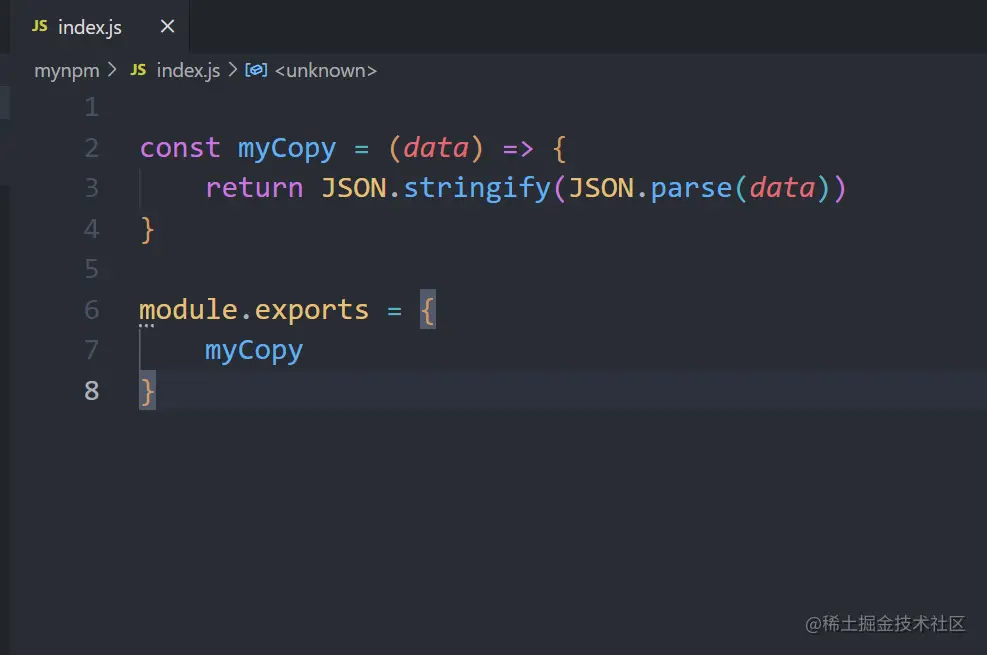Click line number 6 in the gutter
Screen dimensions: 987x655
pyautogui.click(x=92, y=310)
